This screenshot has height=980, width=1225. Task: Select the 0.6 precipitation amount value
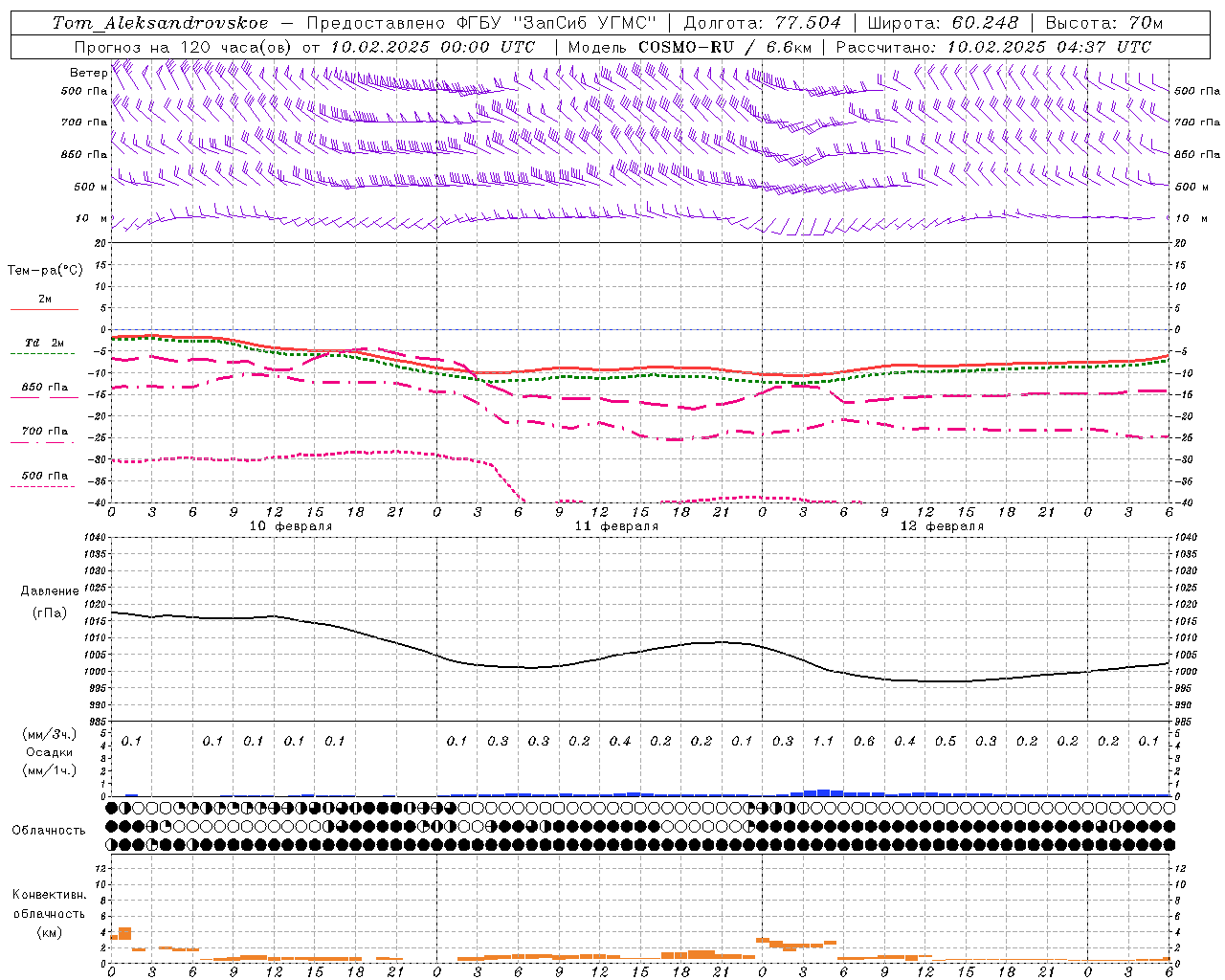click(864, 742)
